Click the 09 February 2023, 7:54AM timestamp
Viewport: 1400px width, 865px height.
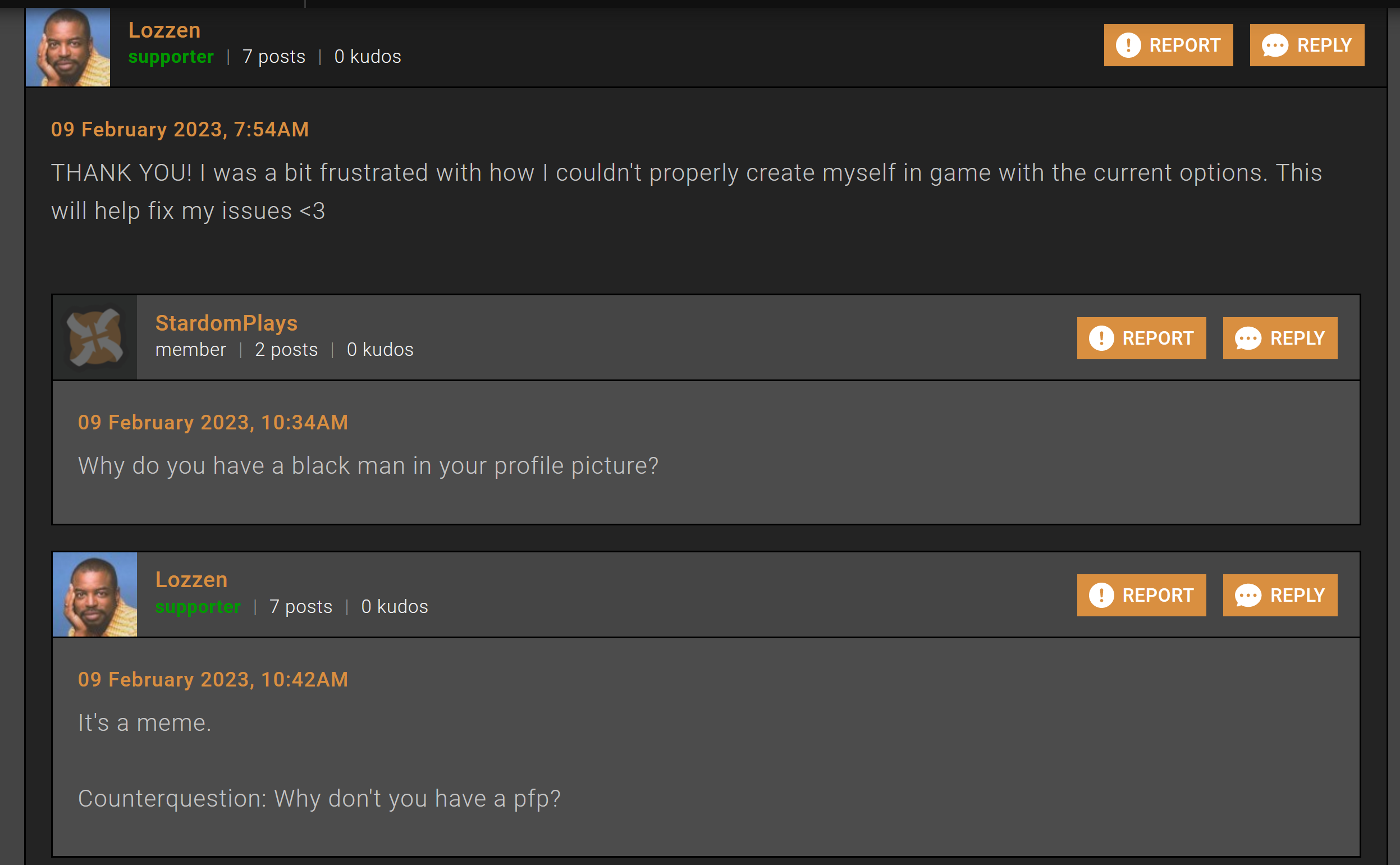point(180,129)
